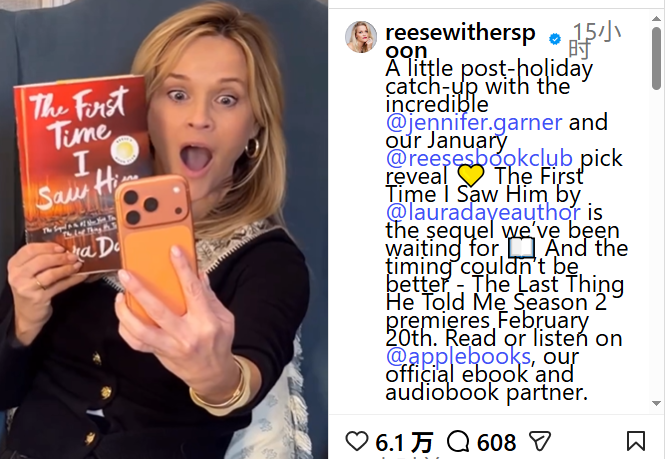Open the @jennifer.garner mention
The image size is (665, 459).
(x=474, y=122)
